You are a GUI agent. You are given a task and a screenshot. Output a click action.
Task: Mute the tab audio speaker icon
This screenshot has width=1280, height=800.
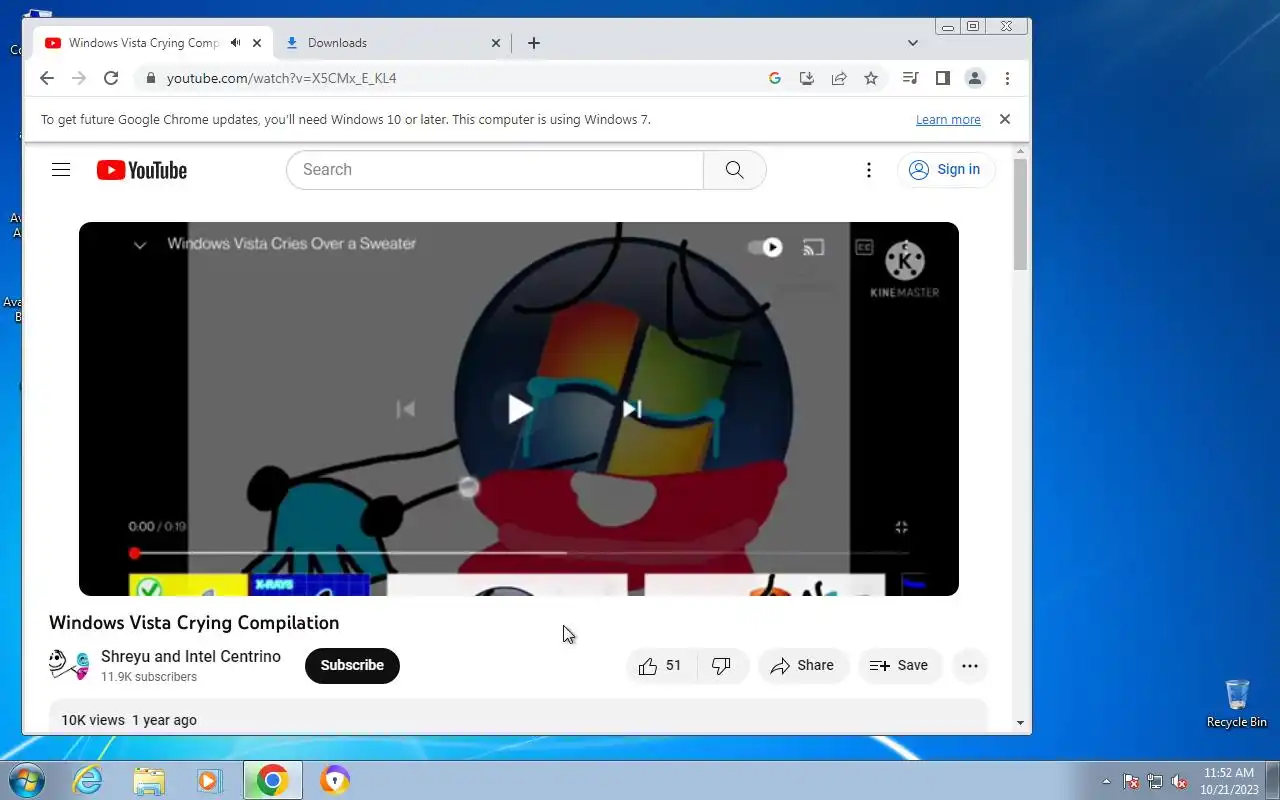pyautogui.click(x=235, y=43)
